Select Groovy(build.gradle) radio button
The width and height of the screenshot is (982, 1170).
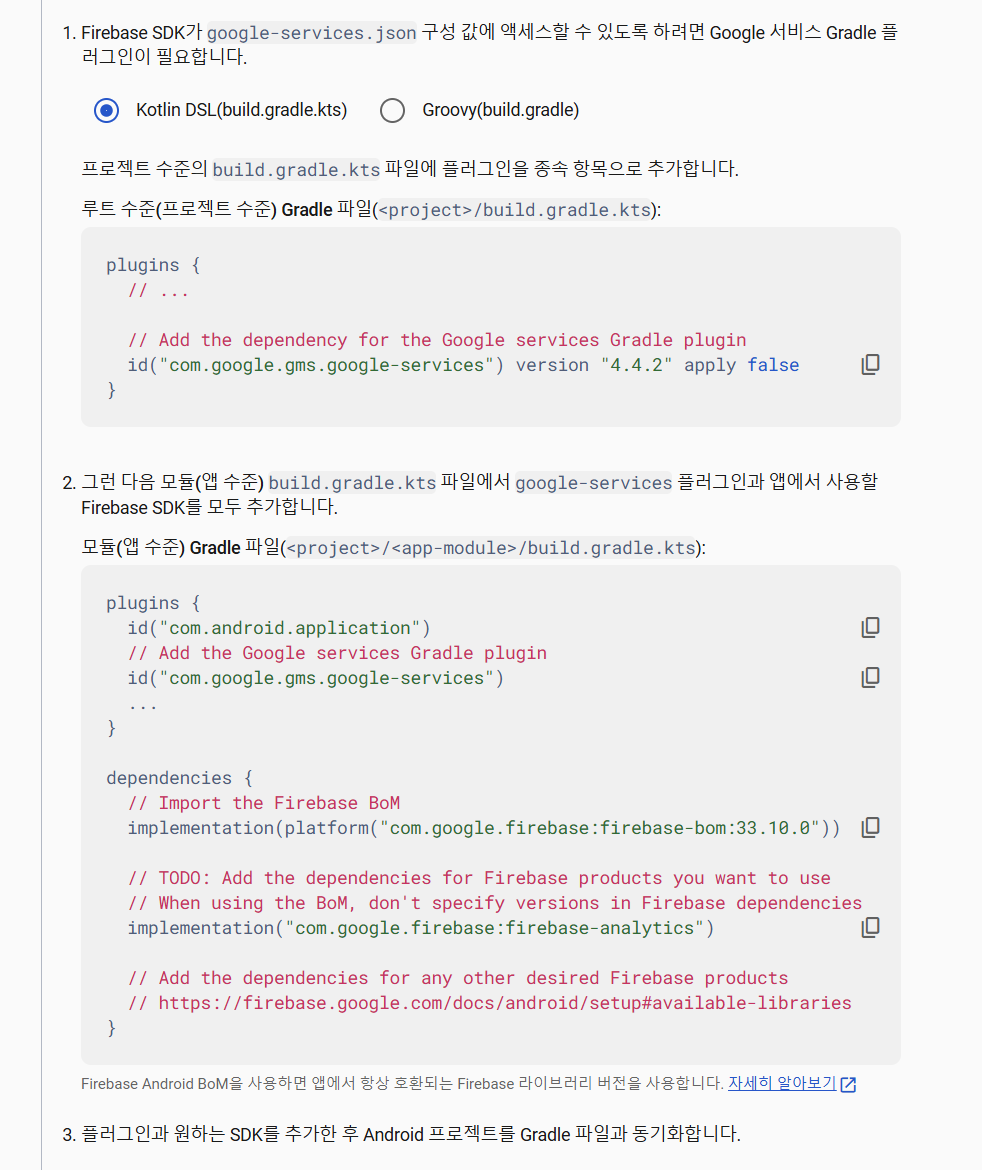[x=393, y=110]
